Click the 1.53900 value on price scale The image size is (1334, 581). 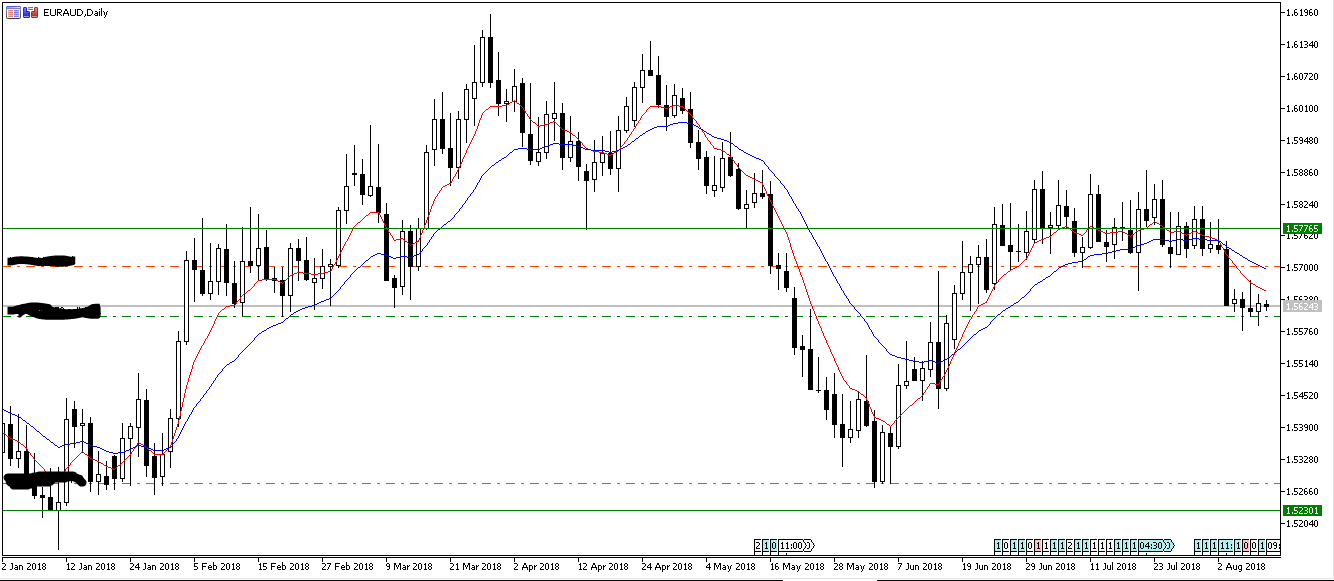click(1301, 427)
